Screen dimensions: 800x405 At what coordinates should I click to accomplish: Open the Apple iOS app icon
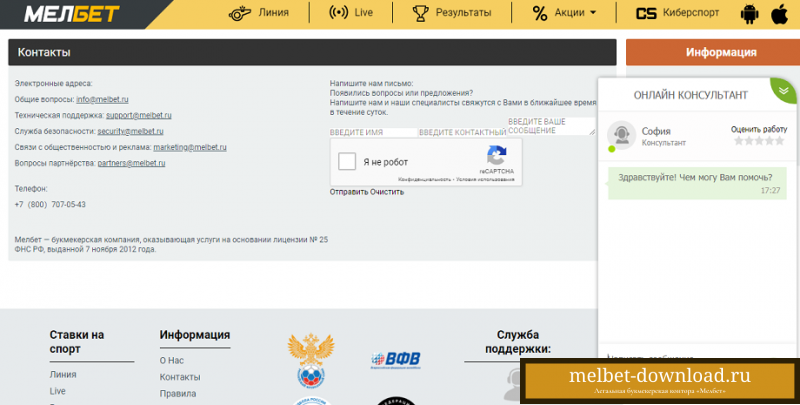[779, 14]
